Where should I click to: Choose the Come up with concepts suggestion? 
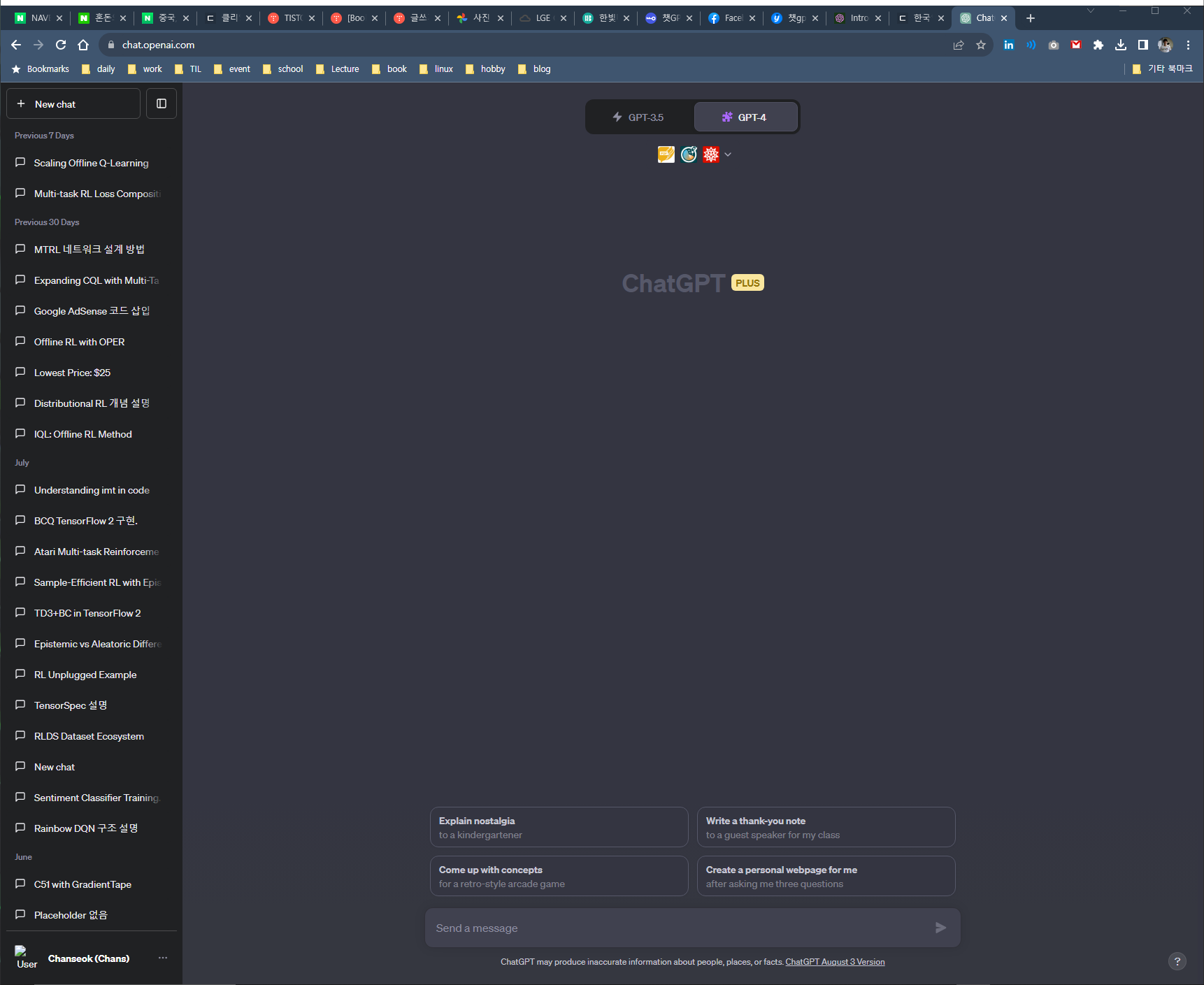pos(559,876)
